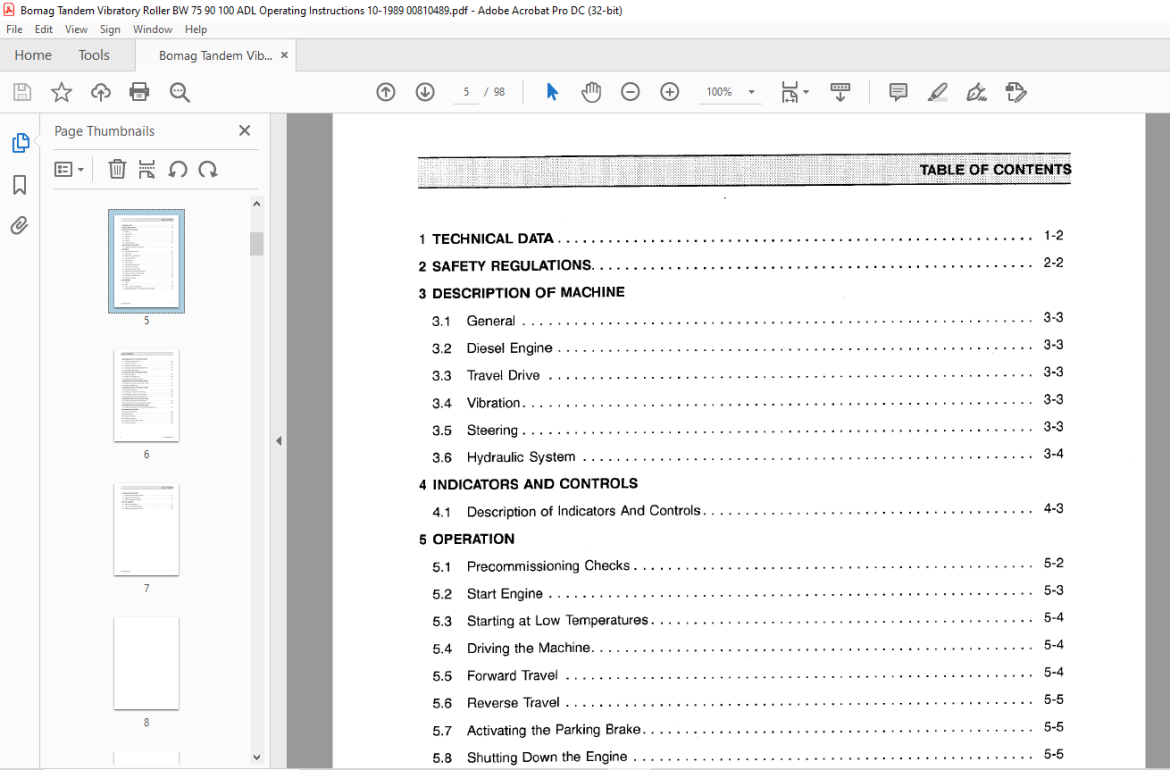Select the Highlight text pen tool

click(937, 92)
